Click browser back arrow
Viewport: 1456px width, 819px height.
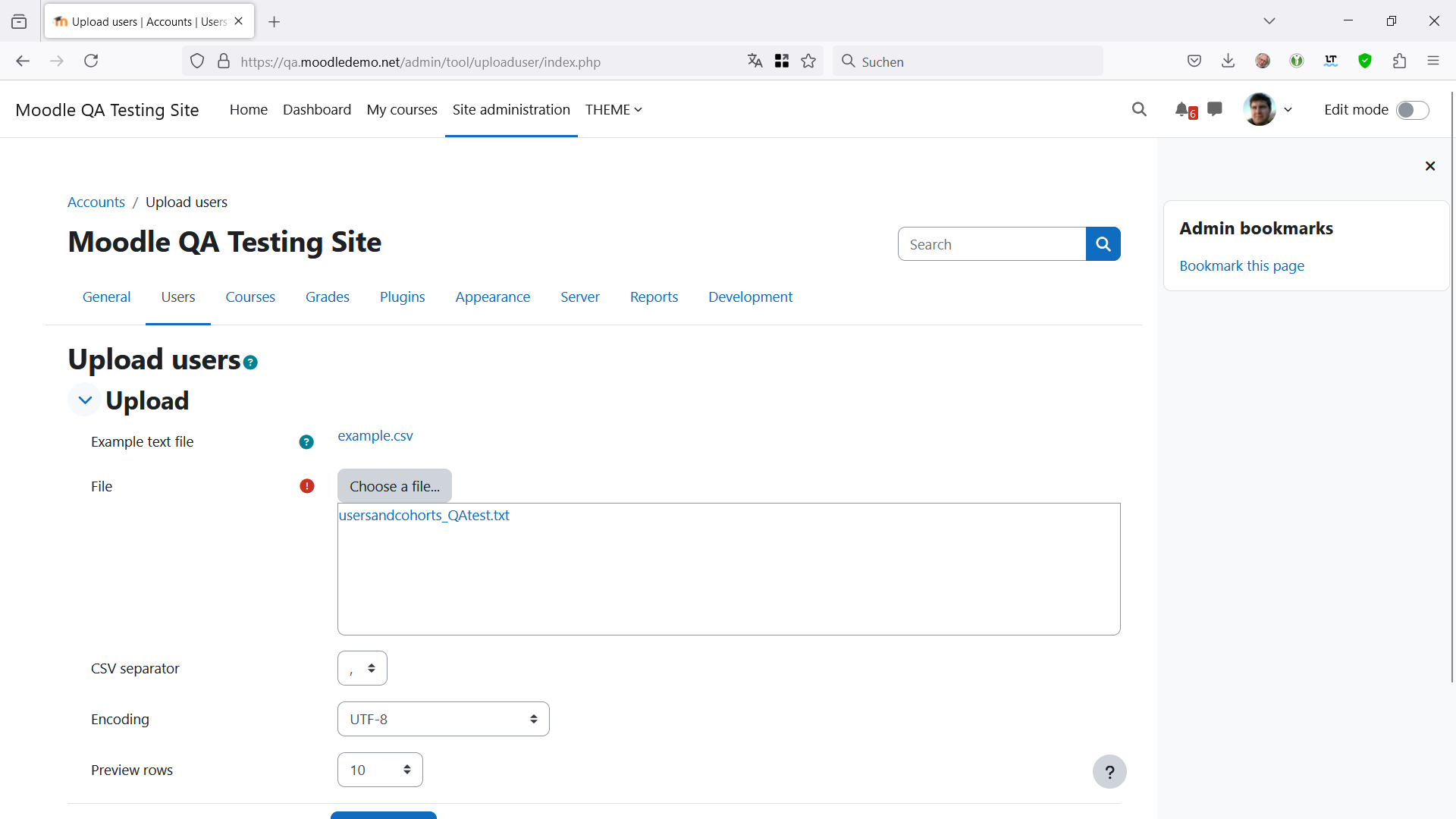point(23,61)
